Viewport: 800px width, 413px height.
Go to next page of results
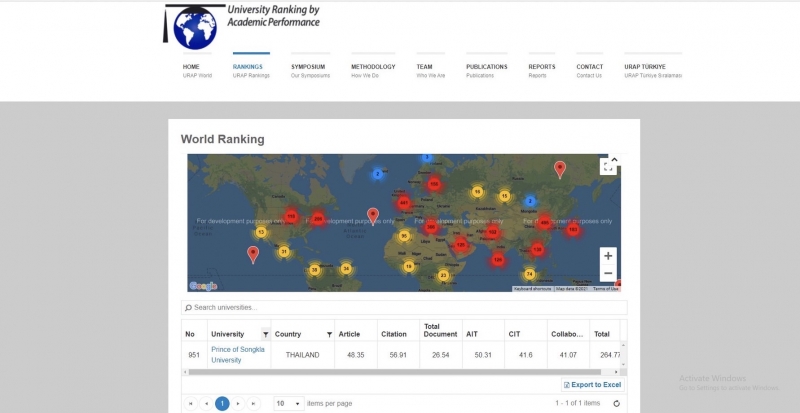(238, 403)
